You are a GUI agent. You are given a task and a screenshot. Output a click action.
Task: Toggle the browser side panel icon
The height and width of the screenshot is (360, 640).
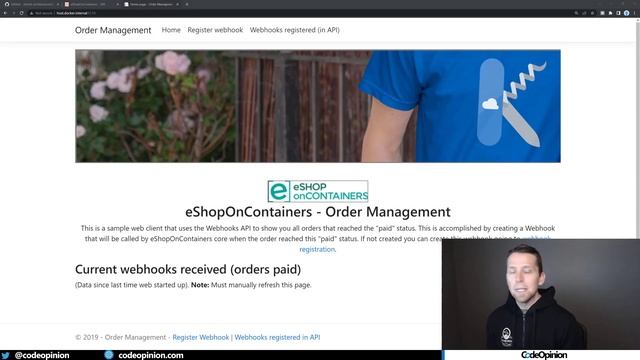pos(618,13)
